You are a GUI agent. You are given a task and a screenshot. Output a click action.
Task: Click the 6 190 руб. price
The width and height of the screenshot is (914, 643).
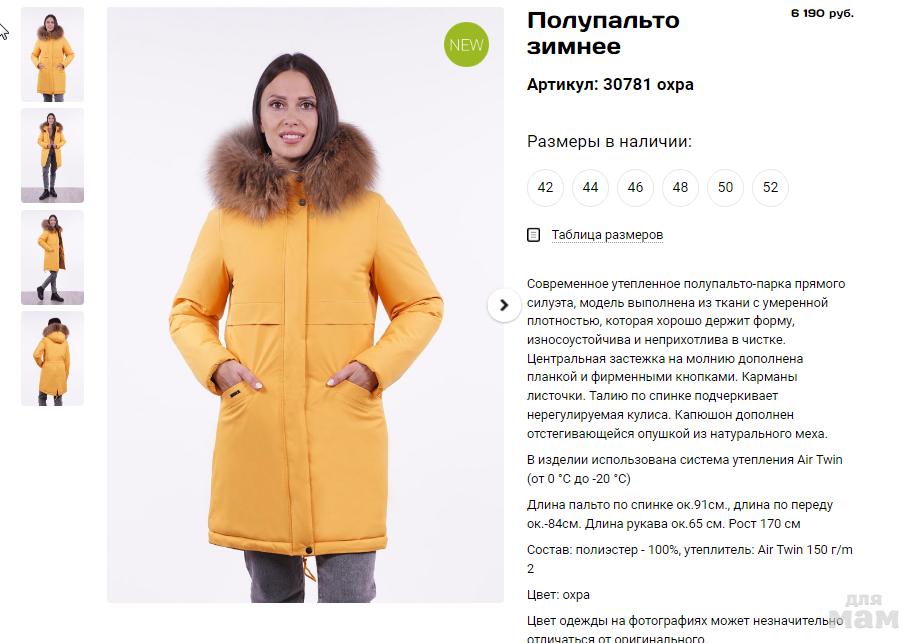coord(822,13)
